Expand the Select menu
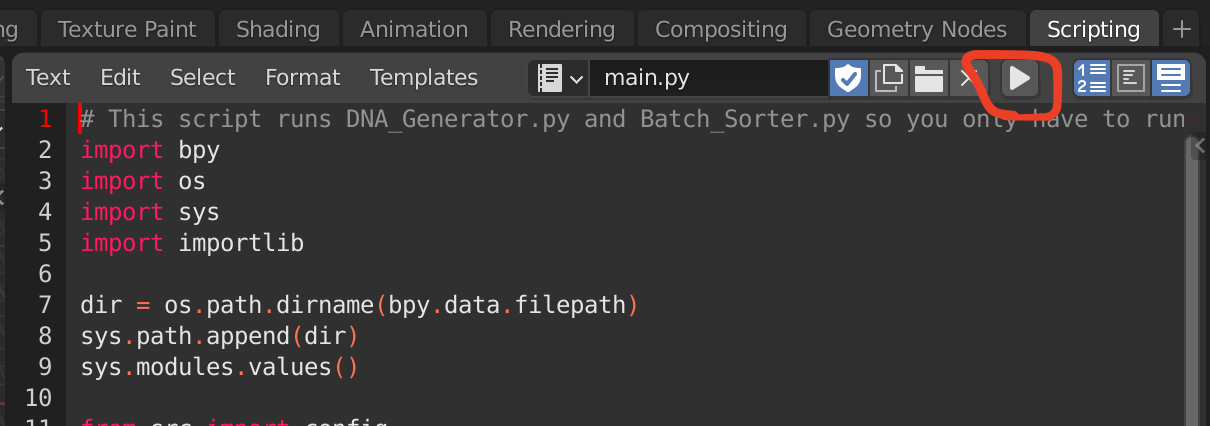 [x=202, y=77]
